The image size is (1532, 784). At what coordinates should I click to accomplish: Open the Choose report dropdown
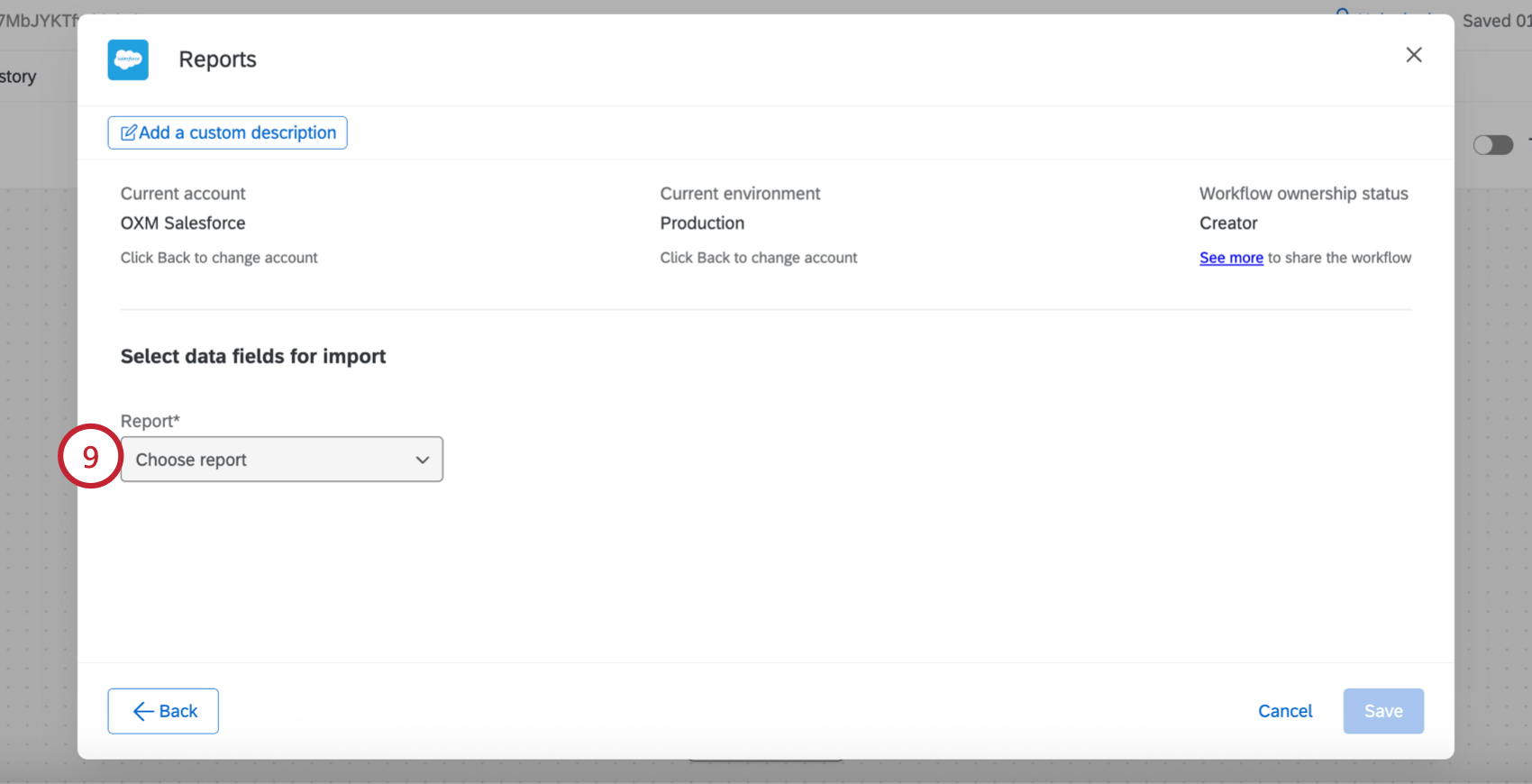[281, 460]
